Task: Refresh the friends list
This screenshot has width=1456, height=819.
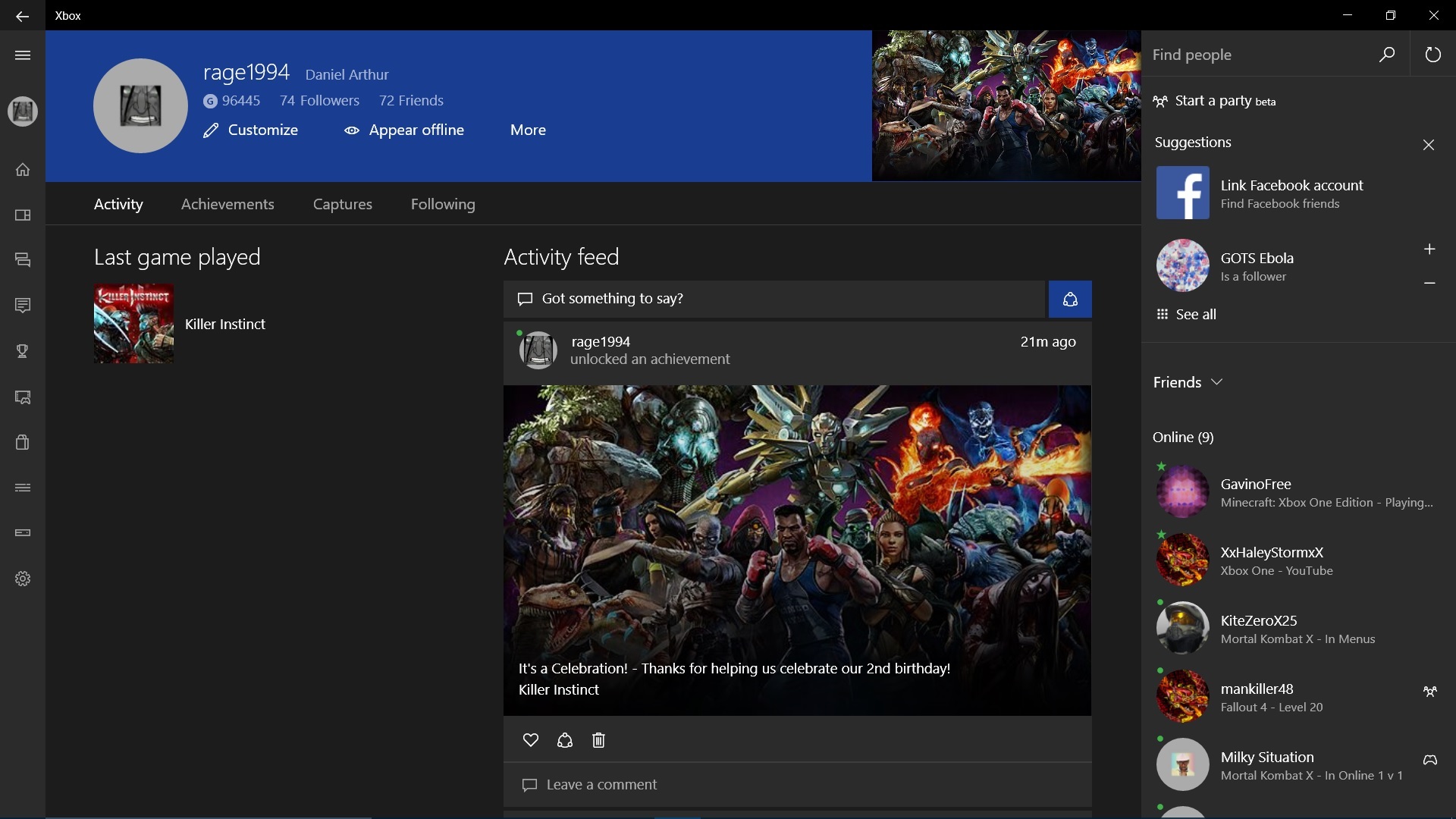Action: click(1432, 55)
